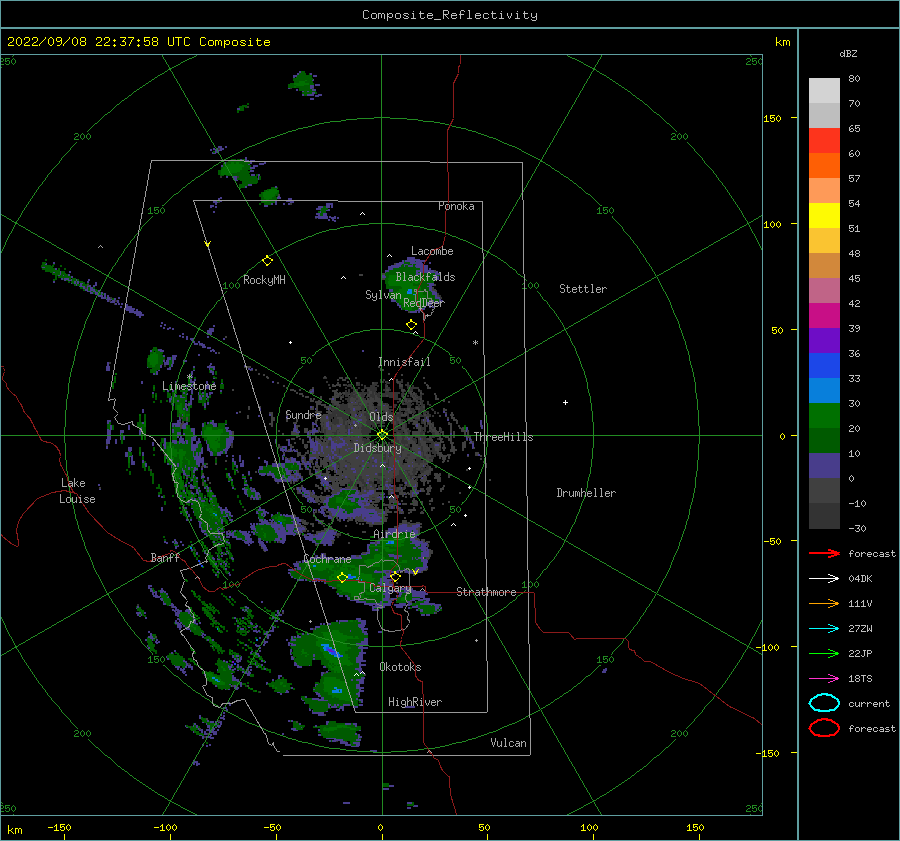The height and width of the screenshot is (841, 900).
Task: Click the Stettler city label
Action: point(583,289)
